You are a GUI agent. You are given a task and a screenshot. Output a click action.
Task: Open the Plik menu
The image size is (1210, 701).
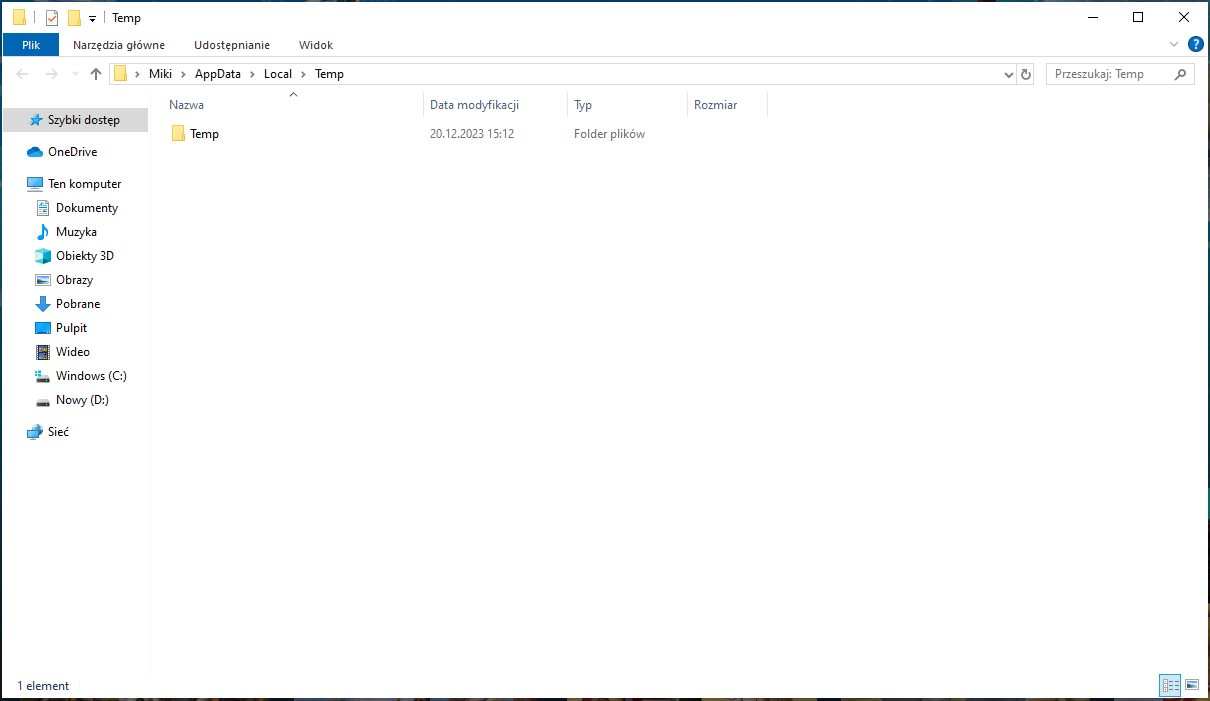(x=31, y=45)
